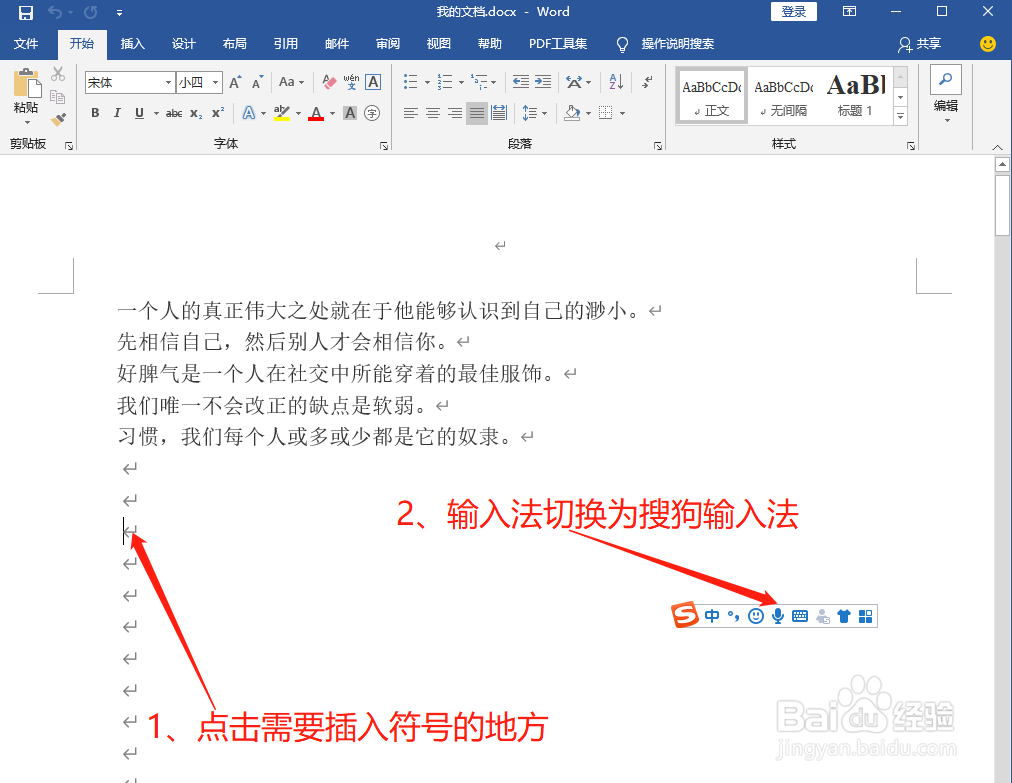Open the font size dropdown
1012x783 pixels.
pyautogui.click(x=213, y=82)
